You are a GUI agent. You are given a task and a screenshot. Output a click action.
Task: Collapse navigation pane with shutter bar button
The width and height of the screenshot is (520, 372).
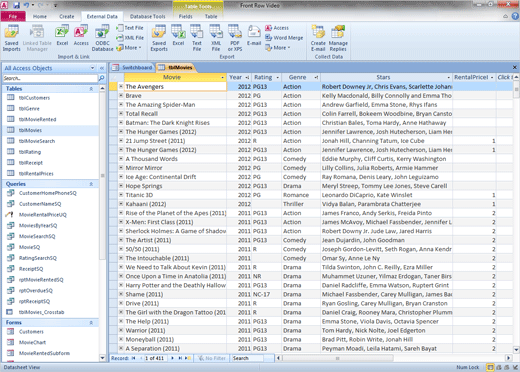pos(102,68)
